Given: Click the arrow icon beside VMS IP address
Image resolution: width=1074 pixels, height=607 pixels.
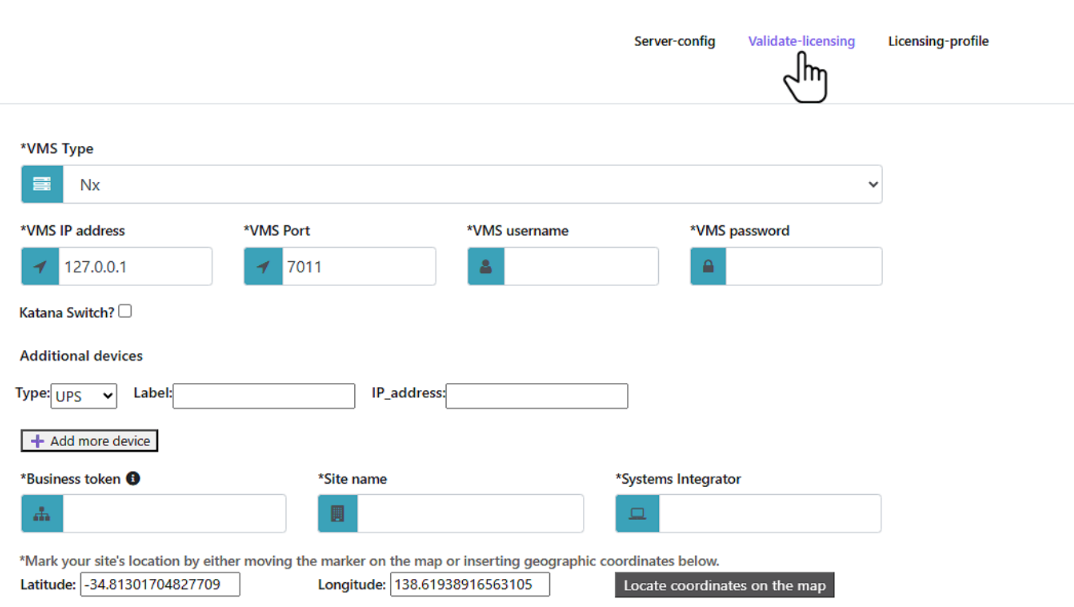Looking at the screenshot, I should click(x=40, y=267).
